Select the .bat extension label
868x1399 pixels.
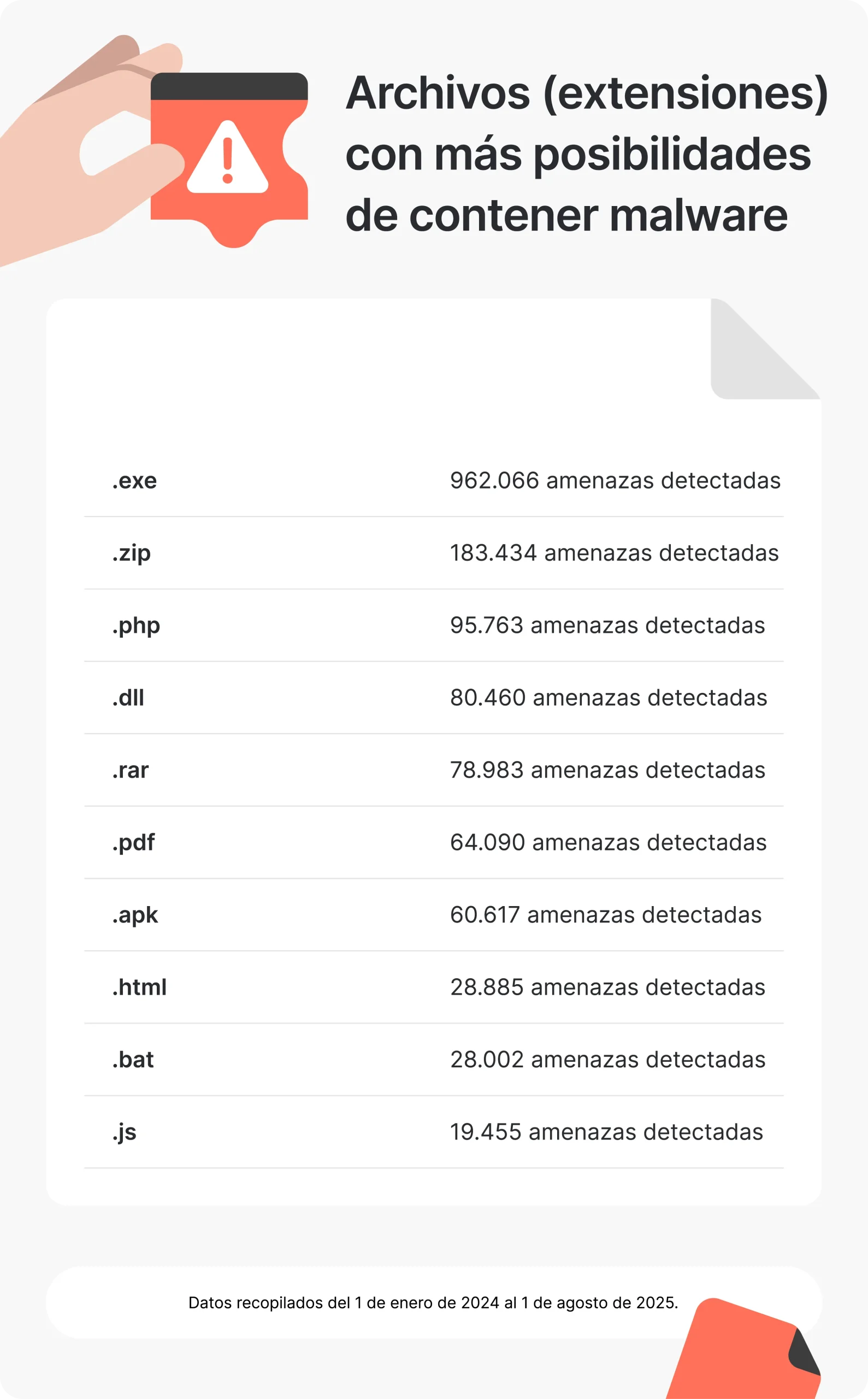tap(133, 1060)
